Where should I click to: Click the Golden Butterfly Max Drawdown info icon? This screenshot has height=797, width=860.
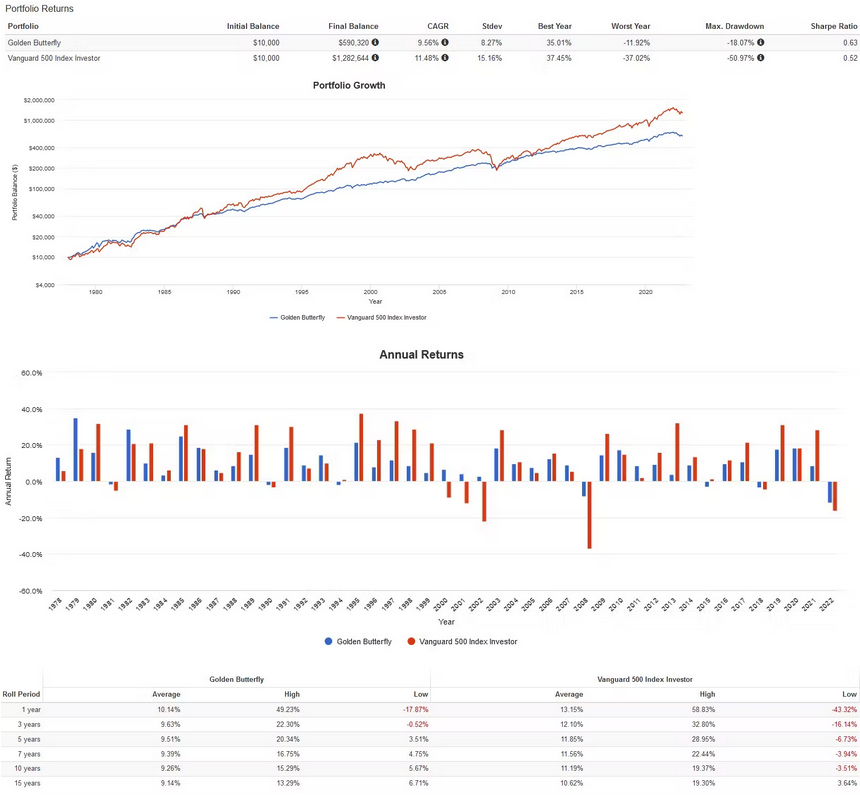tap(761, 43)
